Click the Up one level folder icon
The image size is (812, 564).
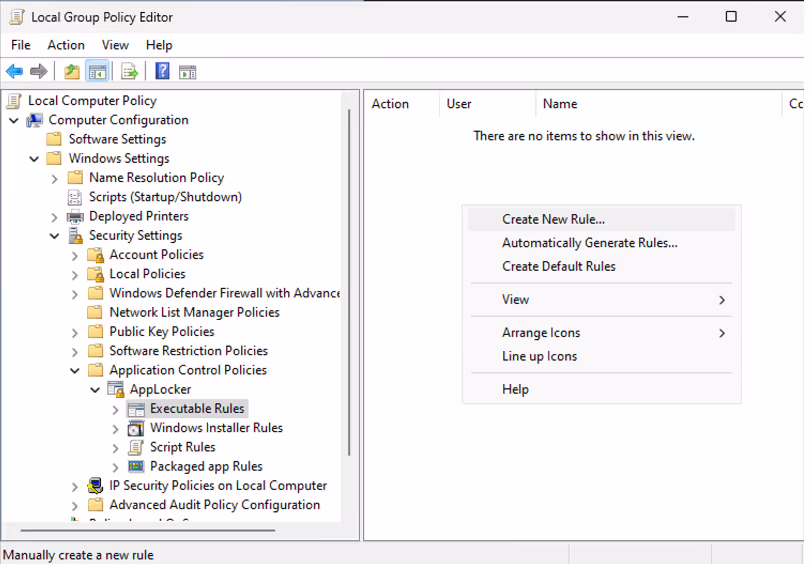click(x=72, y=71)
